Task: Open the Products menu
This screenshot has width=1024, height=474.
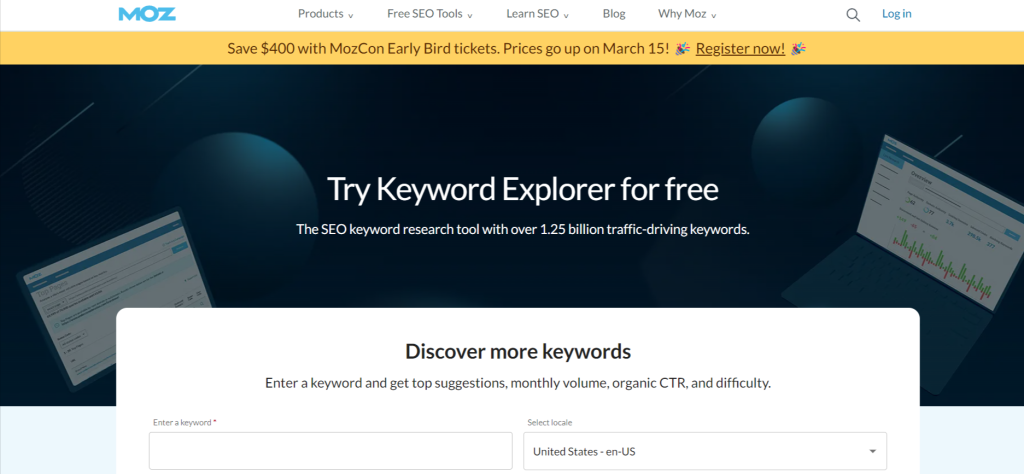Action: pos(326,14)
